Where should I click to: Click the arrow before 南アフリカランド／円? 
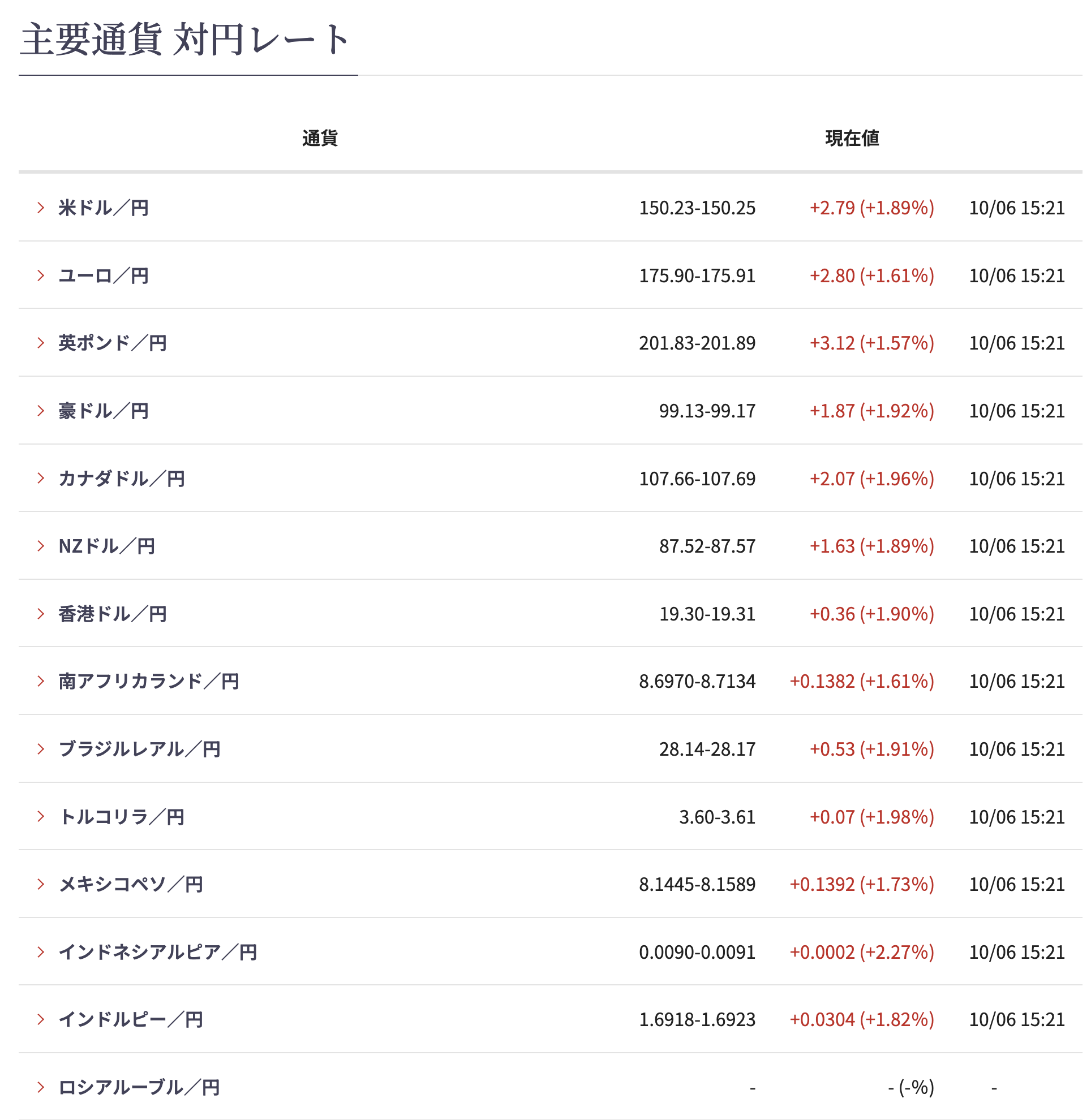41,681
